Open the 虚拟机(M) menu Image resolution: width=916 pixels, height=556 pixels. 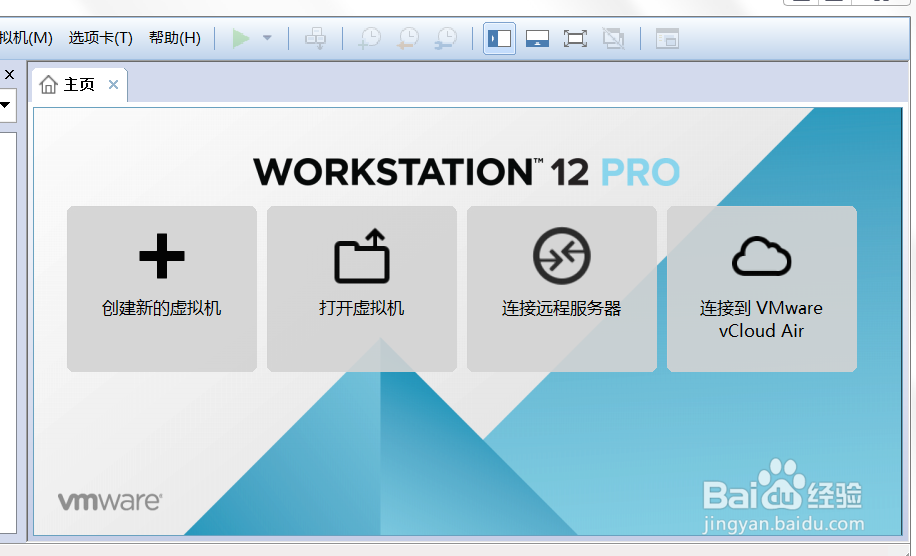click(26, 38)
